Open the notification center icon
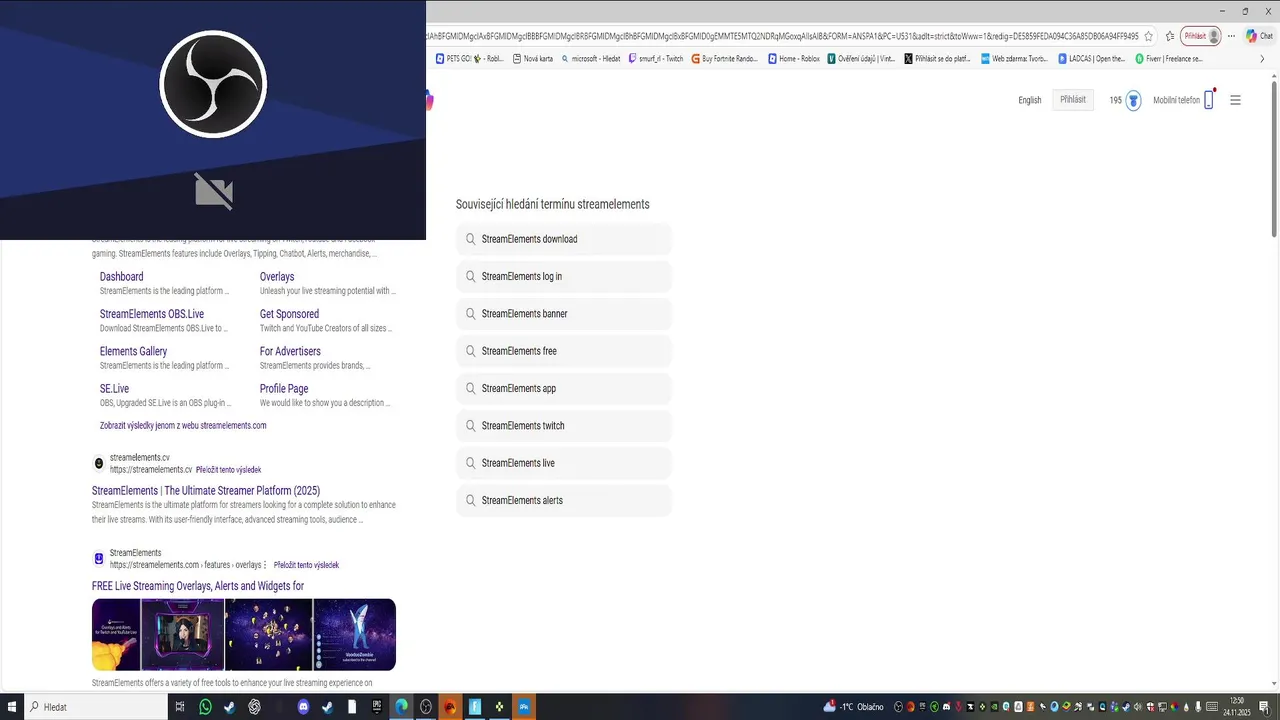Viewport: 1280px width, 720px height. 1264,707
